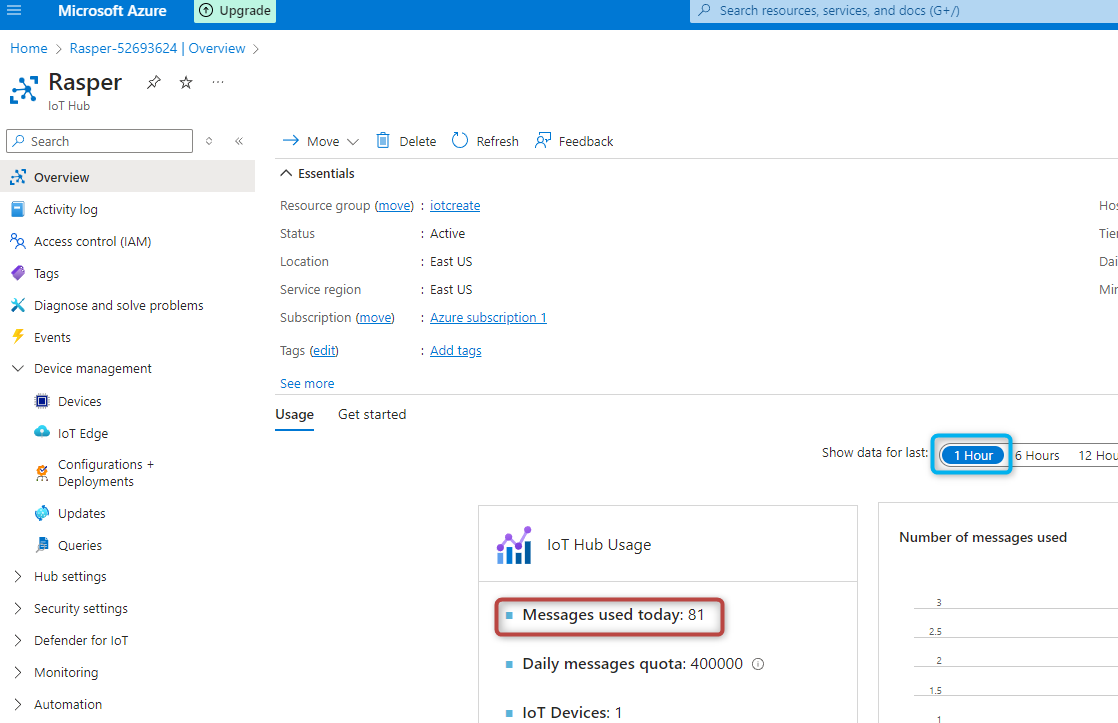Open Tags in the sidebar
Viewport: 1118px width, 723px height.
coord(46,273)
